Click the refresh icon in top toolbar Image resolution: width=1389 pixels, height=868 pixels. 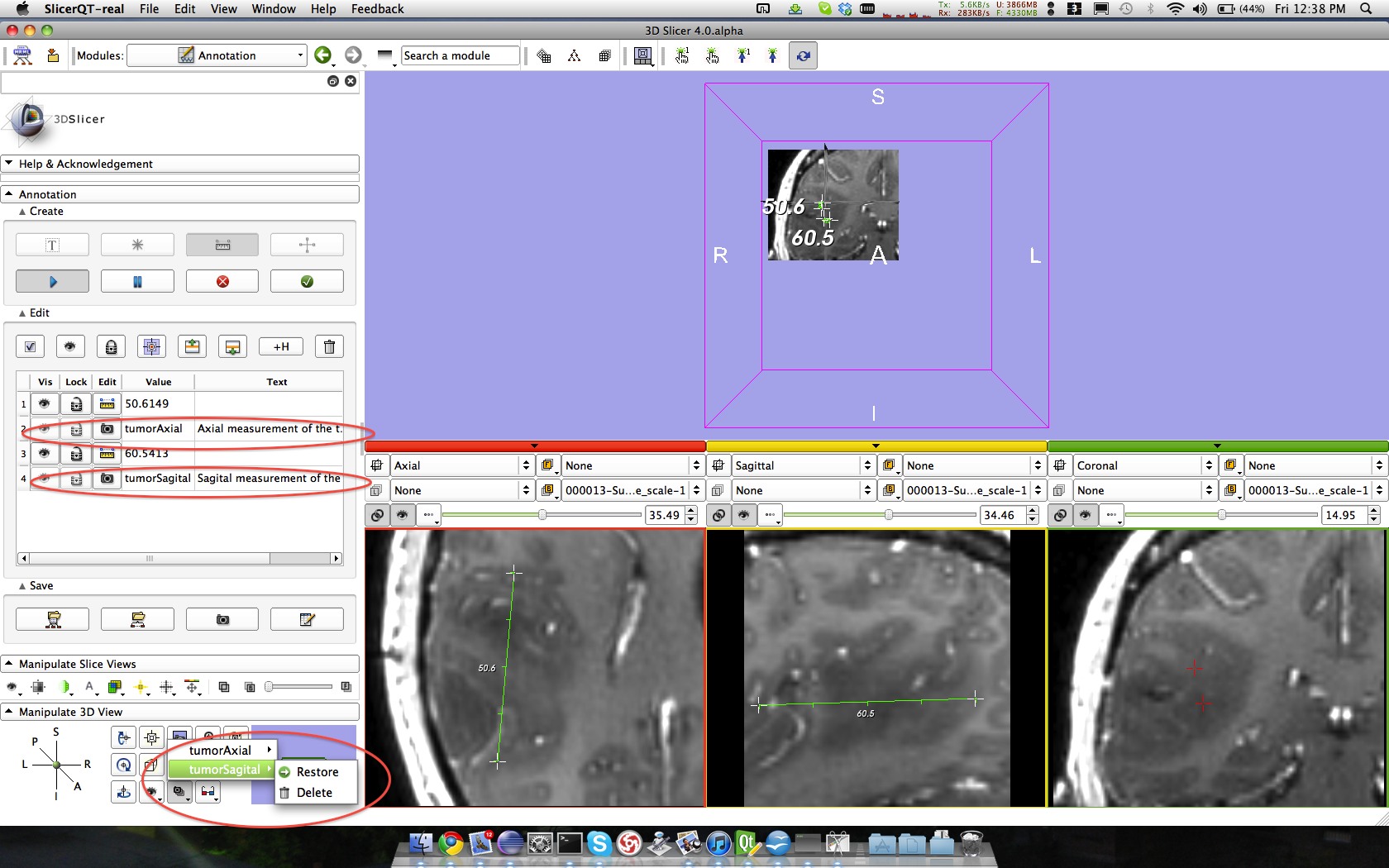[803, 55]
